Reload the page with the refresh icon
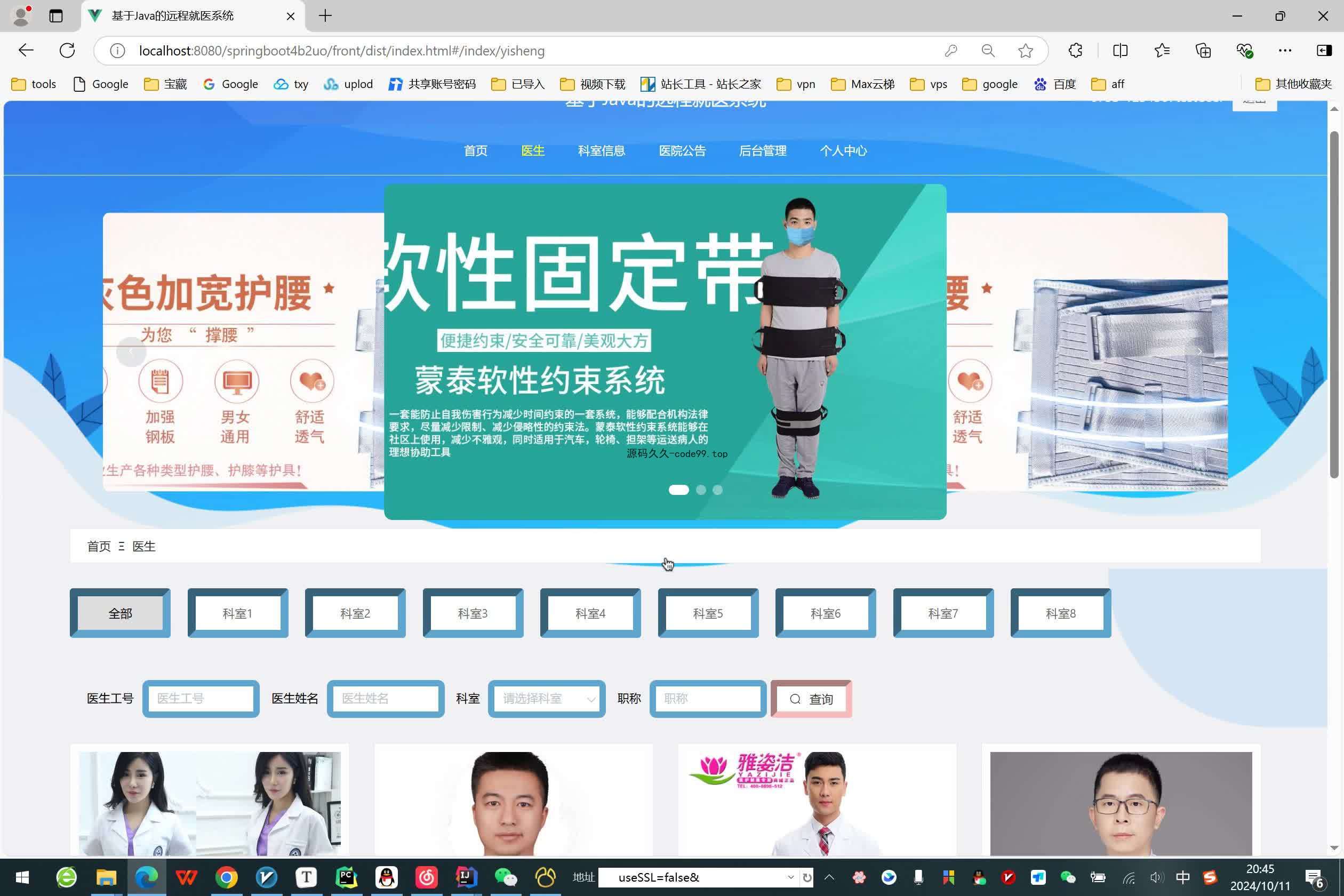 [67, 50]
